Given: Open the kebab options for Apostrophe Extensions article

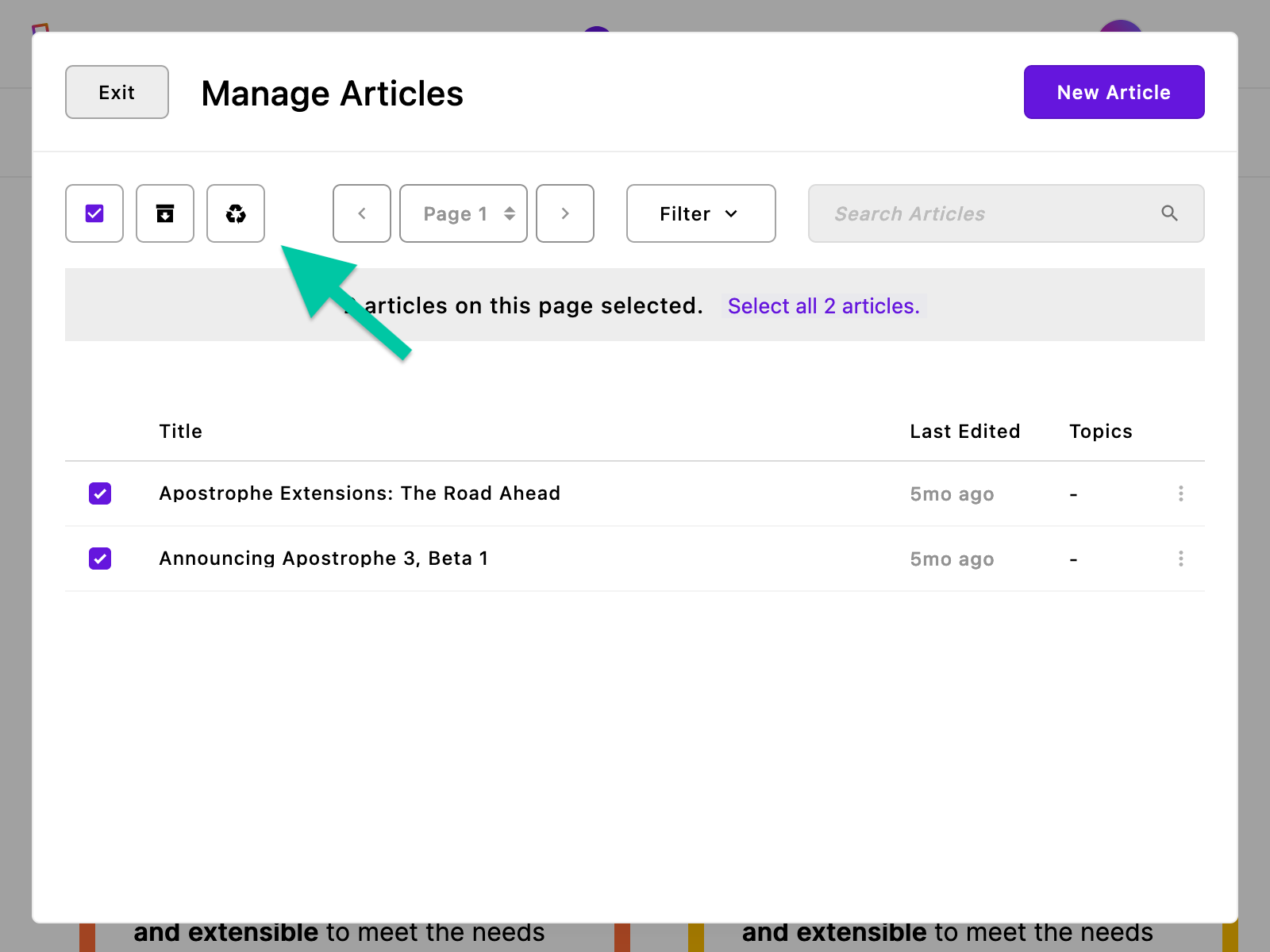Looking at the screenshot, I should pos(1181,493).
